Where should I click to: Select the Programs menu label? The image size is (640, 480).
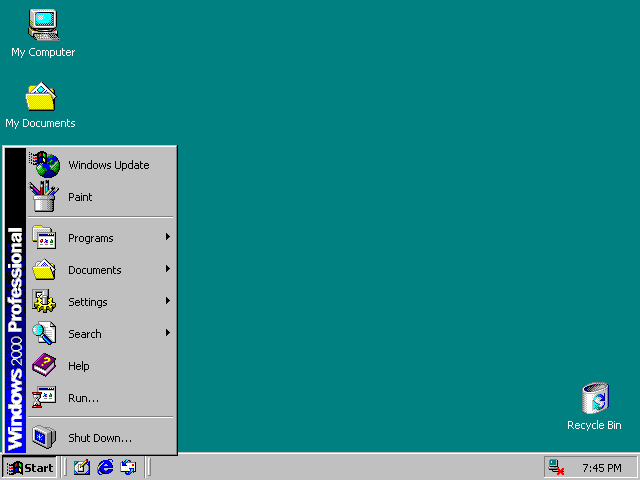[91, 238]
